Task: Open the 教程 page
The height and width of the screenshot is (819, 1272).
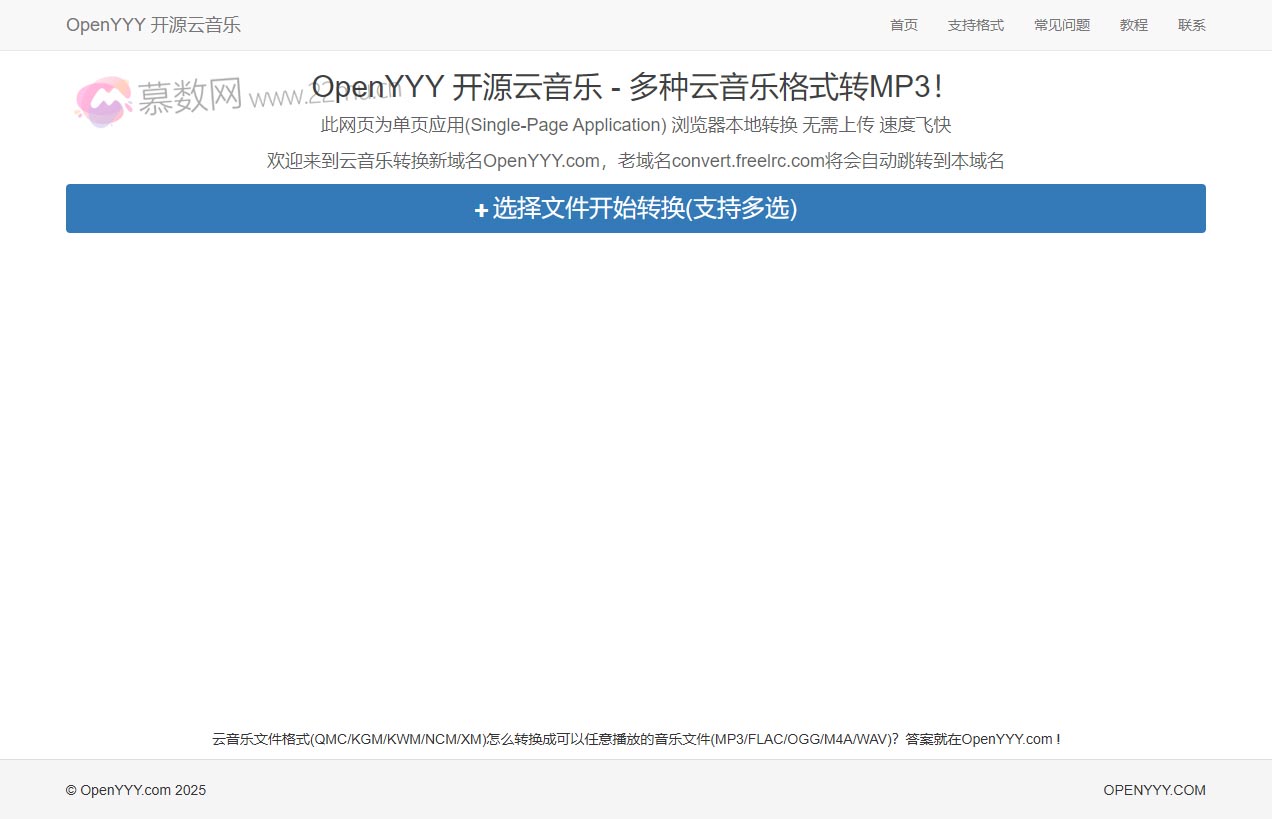Action: [x=1133, y=25]
